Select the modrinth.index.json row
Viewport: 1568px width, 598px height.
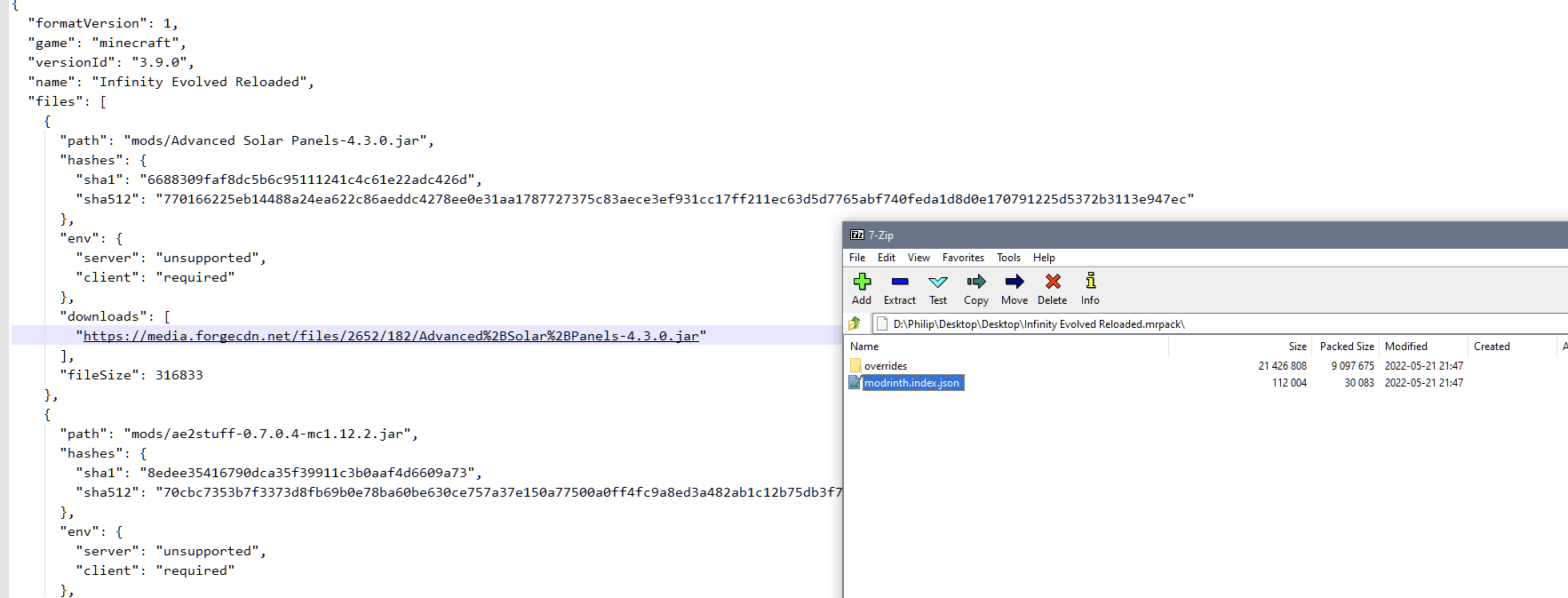pos(1206,382)
